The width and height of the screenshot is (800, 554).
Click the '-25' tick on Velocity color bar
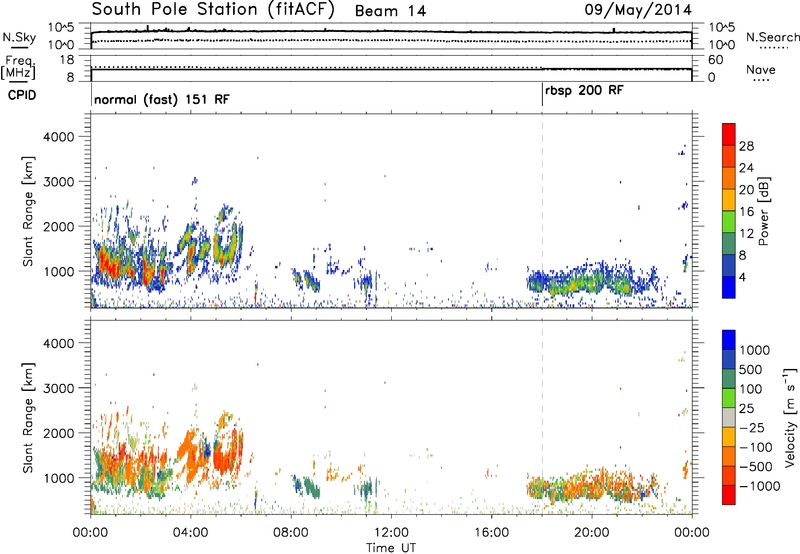pos(752,427)
